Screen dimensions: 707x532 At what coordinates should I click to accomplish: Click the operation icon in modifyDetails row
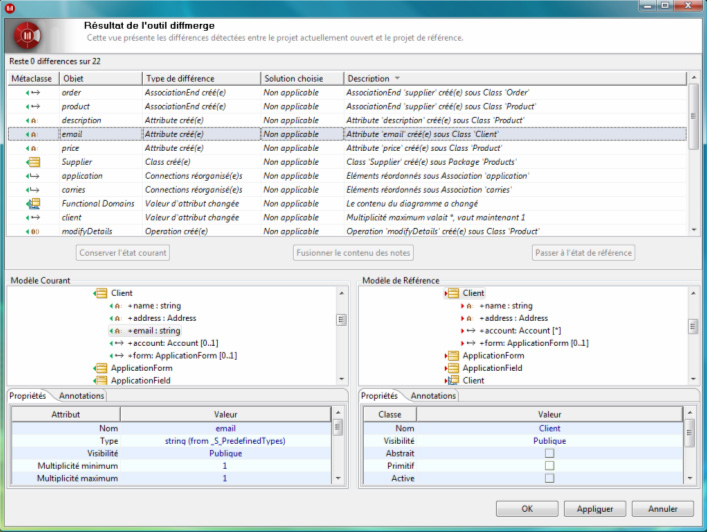coord(32,232)
